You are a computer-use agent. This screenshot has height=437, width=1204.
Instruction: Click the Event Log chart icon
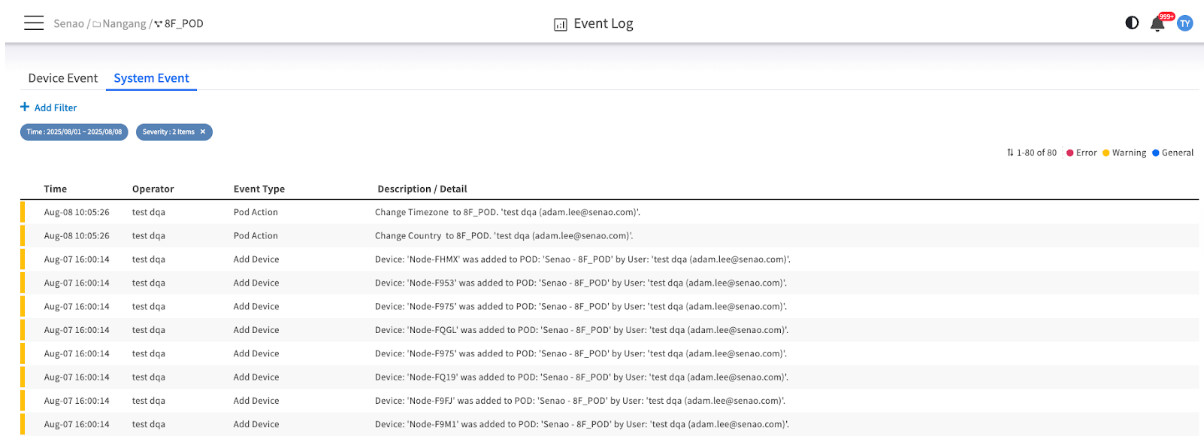point(560,24)
